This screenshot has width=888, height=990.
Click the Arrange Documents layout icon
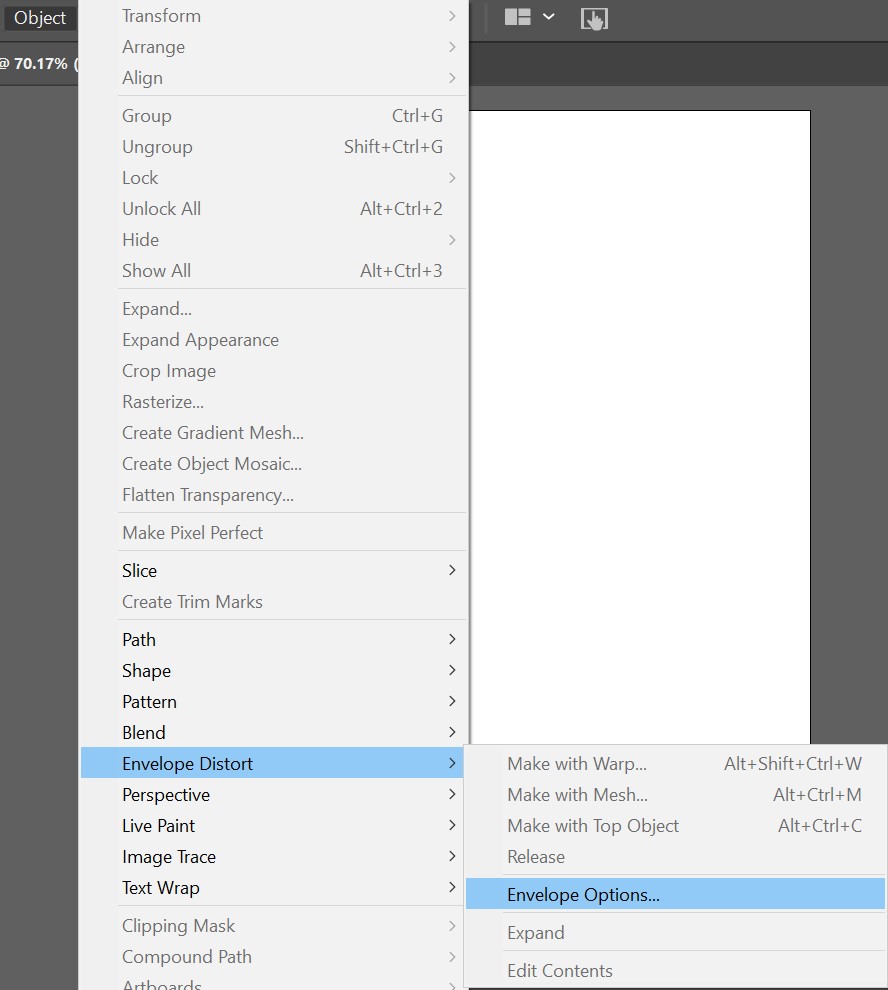pos(517,17)
